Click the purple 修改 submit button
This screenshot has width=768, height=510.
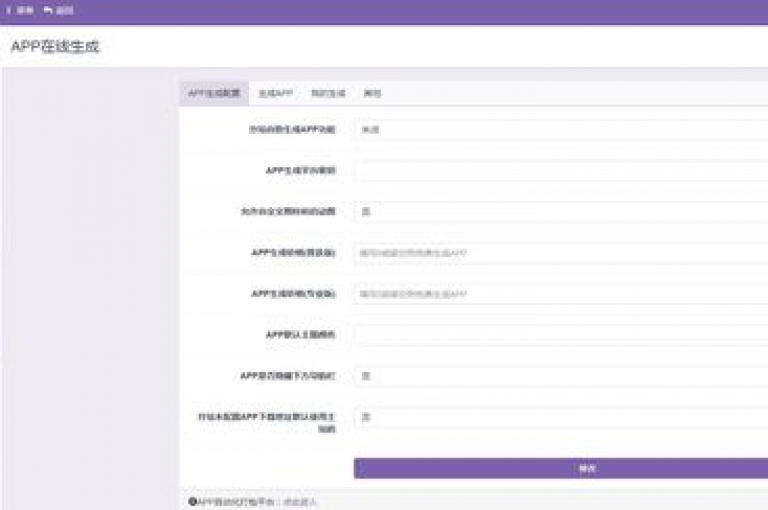tap(561, 468)
